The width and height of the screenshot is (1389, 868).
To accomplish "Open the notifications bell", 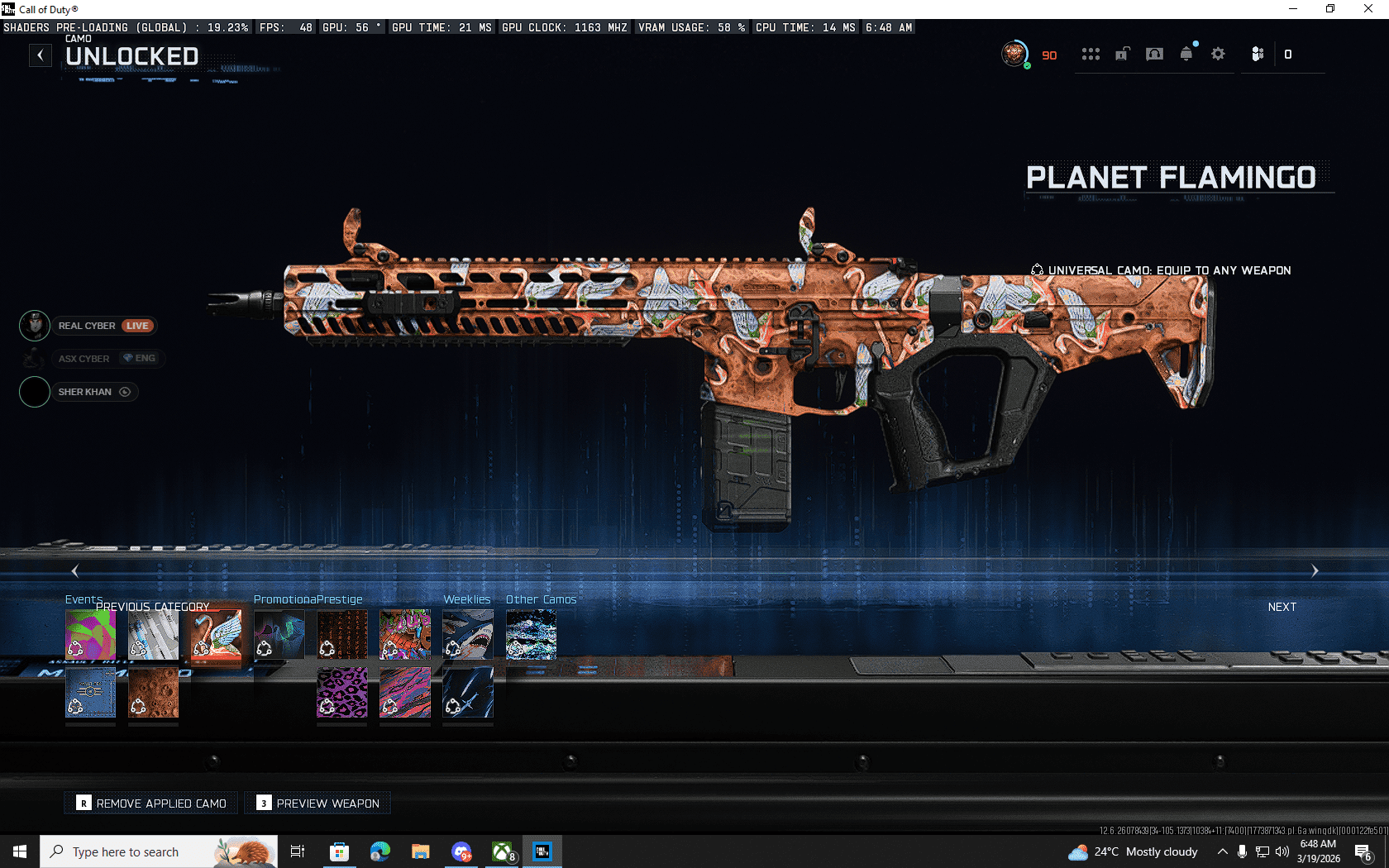I will (1186, 55).
